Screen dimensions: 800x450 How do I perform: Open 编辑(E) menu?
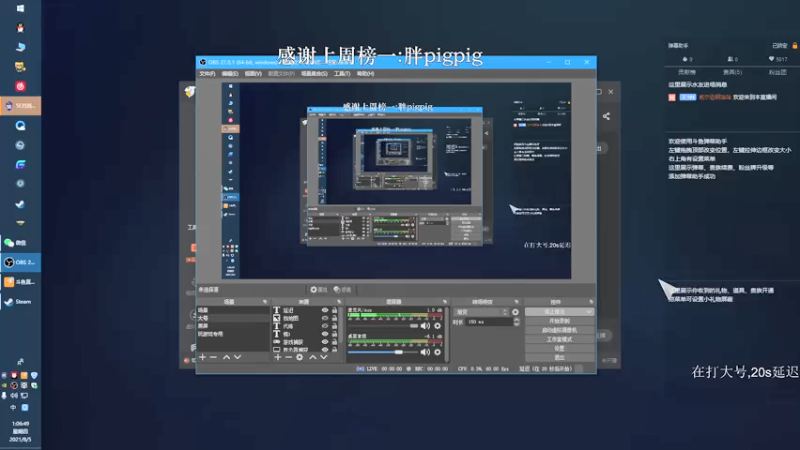click(230, 74)
